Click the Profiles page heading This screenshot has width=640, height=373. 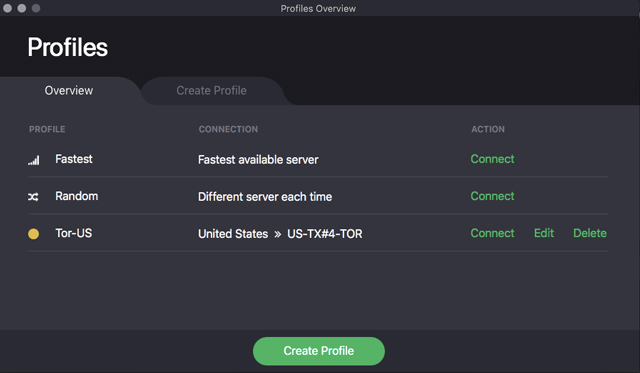68,47
